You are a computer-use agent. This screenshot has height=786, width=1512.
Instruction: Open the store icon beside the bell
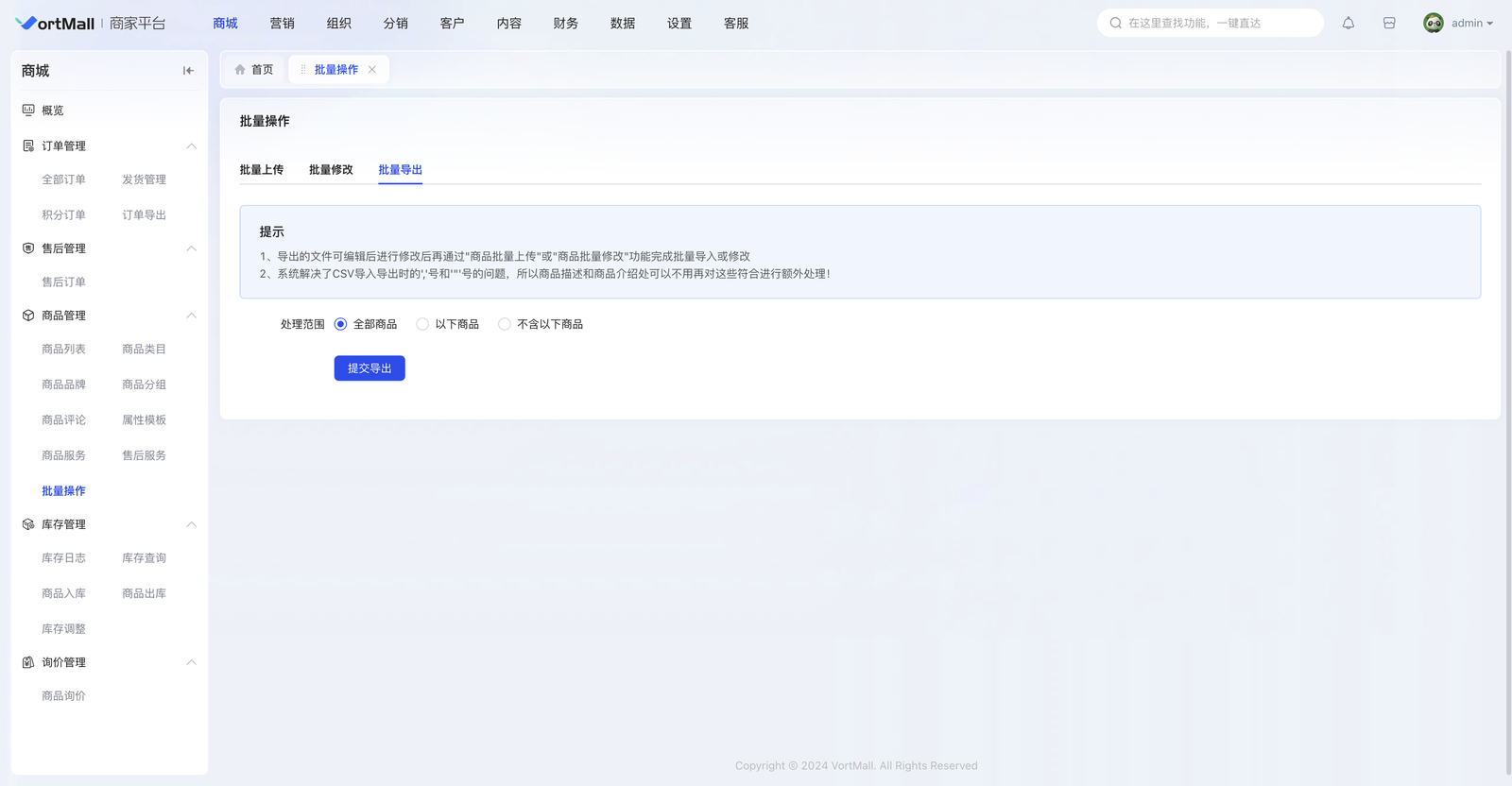coord(1389,24)
